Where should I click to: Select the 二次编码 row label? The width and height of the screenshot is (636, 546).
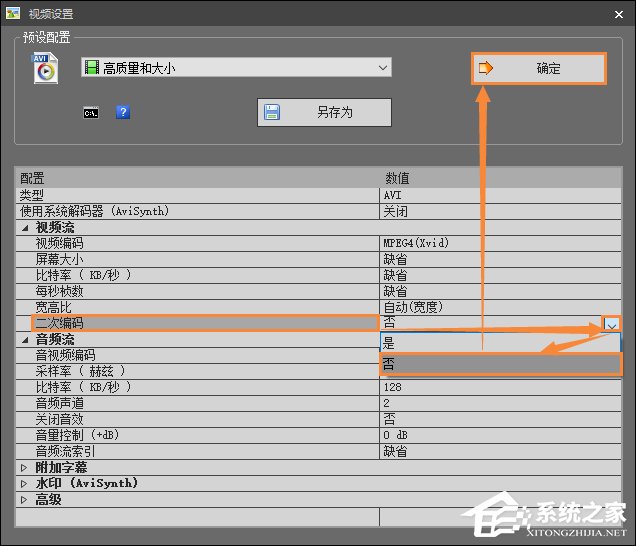tap(205, 323)
